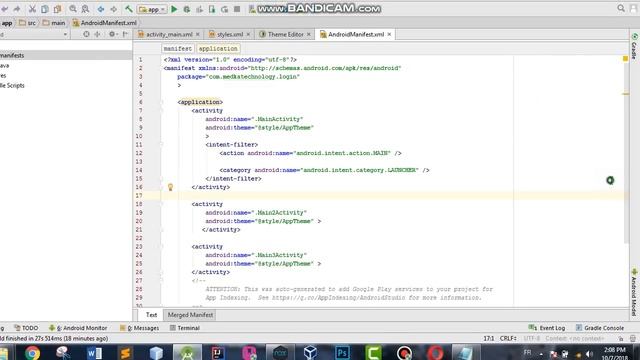
Task: Run the app with green play button
Action: pyautogui.click(x=174, y=9)
